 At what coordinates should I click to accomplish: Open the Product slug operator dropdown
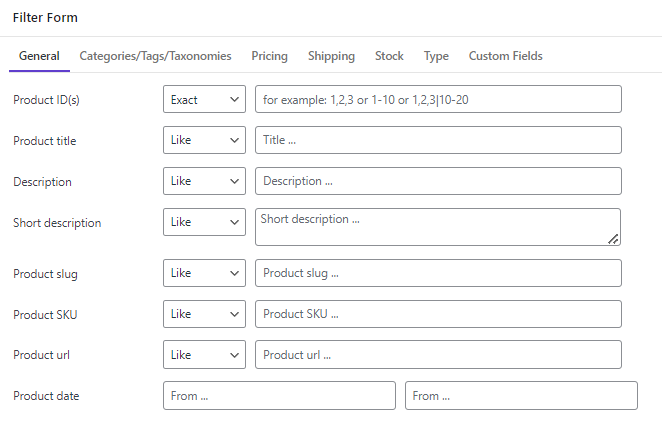204,273
